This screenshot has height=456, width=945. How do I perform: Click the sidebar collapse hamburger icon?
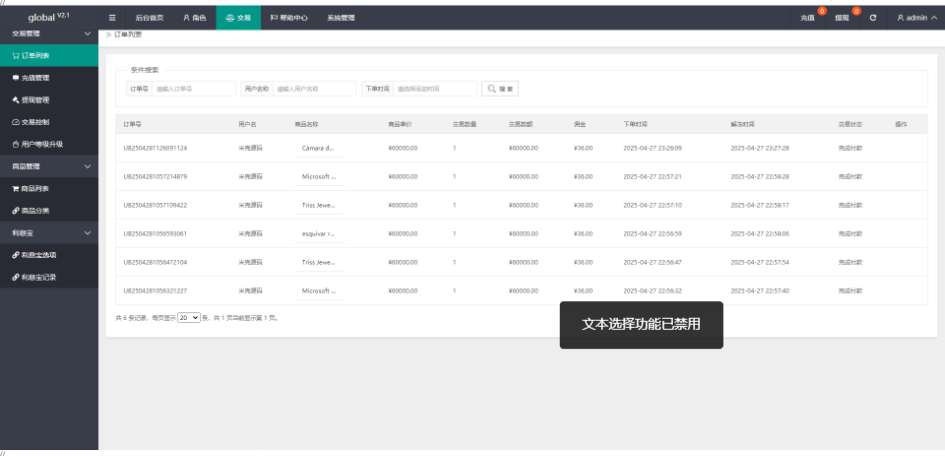(x=112, y=18)
